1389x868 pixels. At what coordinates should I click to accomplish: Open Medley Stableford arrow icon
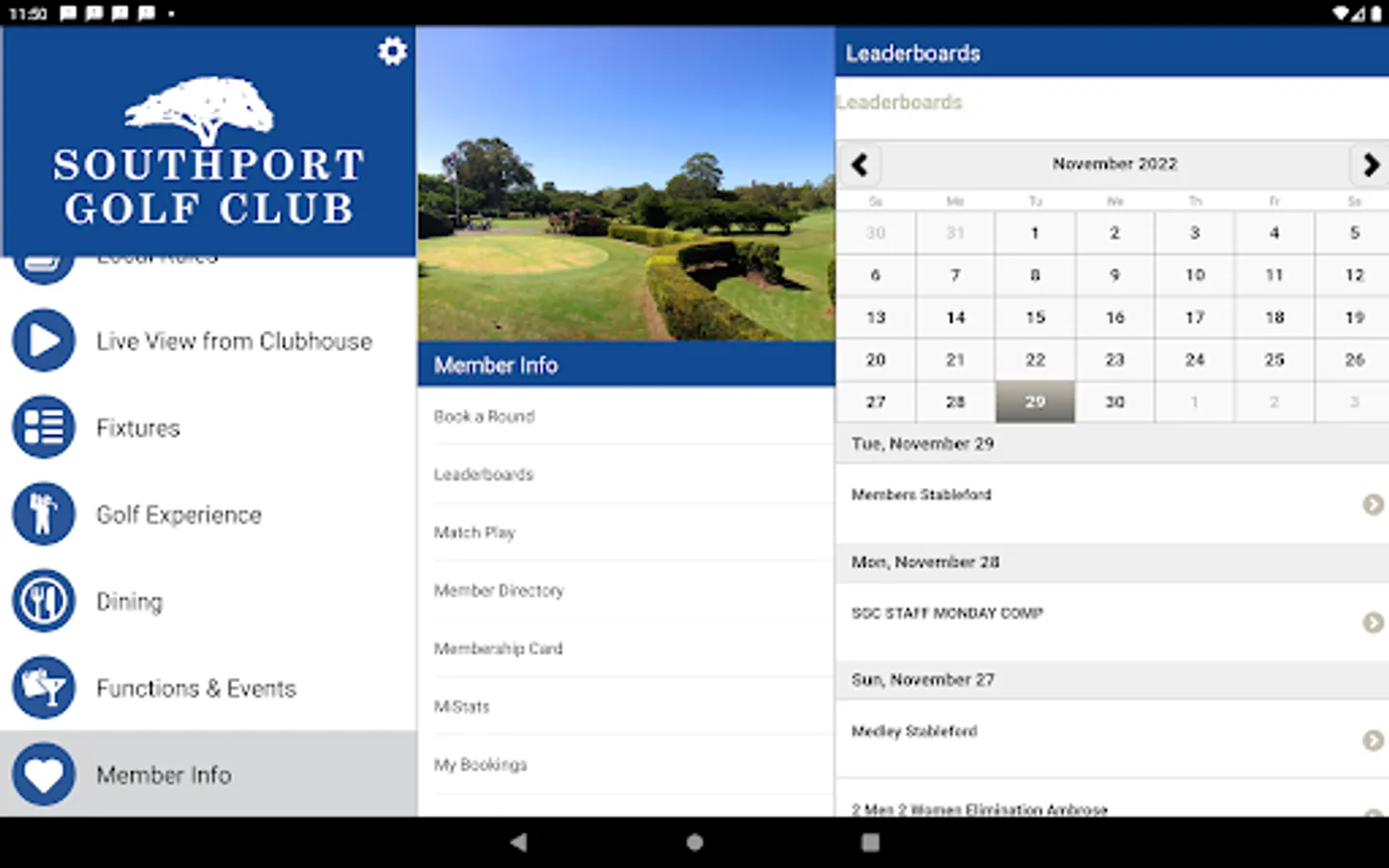tap(1373, 741)
